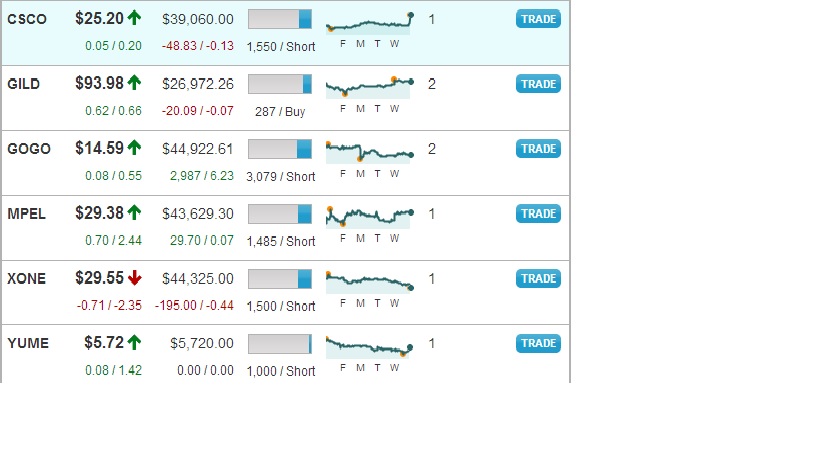The height and width of the screenshot is (460, 819).
Task: Click the TRADE button for YUME
Action: [538, 343]
